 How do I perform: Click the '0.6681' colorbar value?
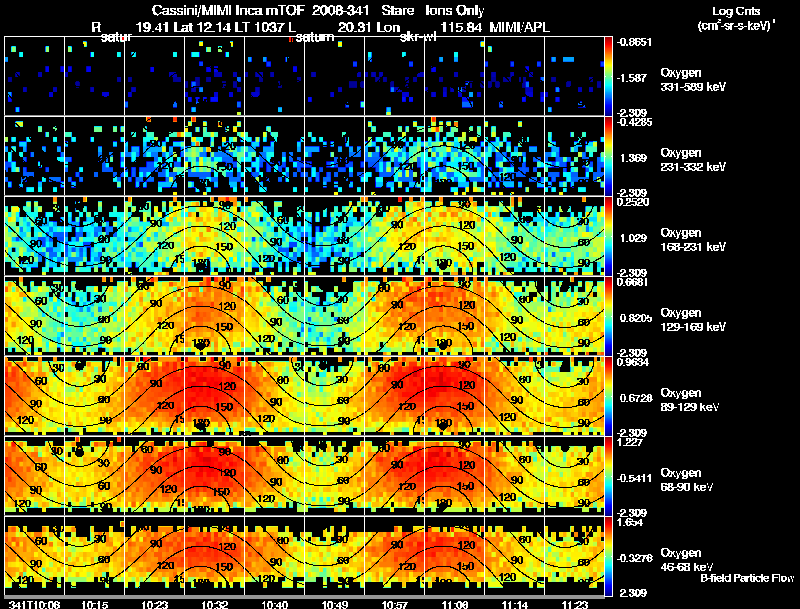(x=633, y=282)
